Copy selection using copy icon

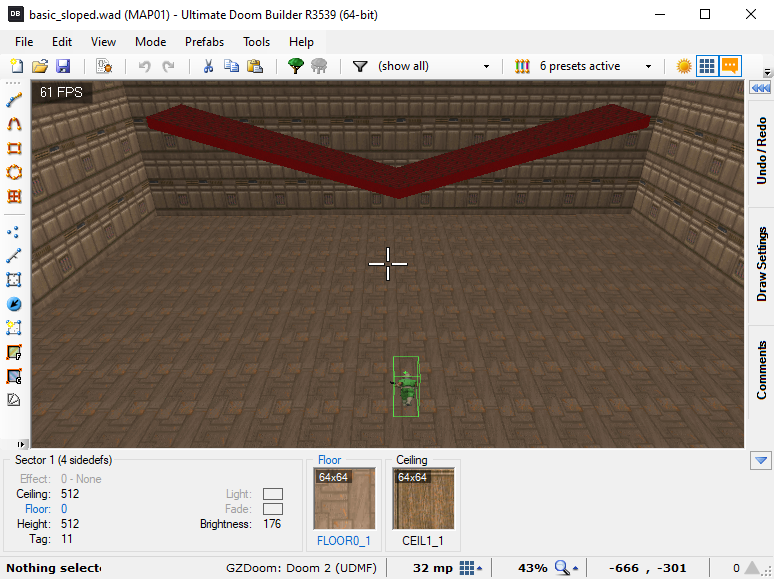point(231,66)
